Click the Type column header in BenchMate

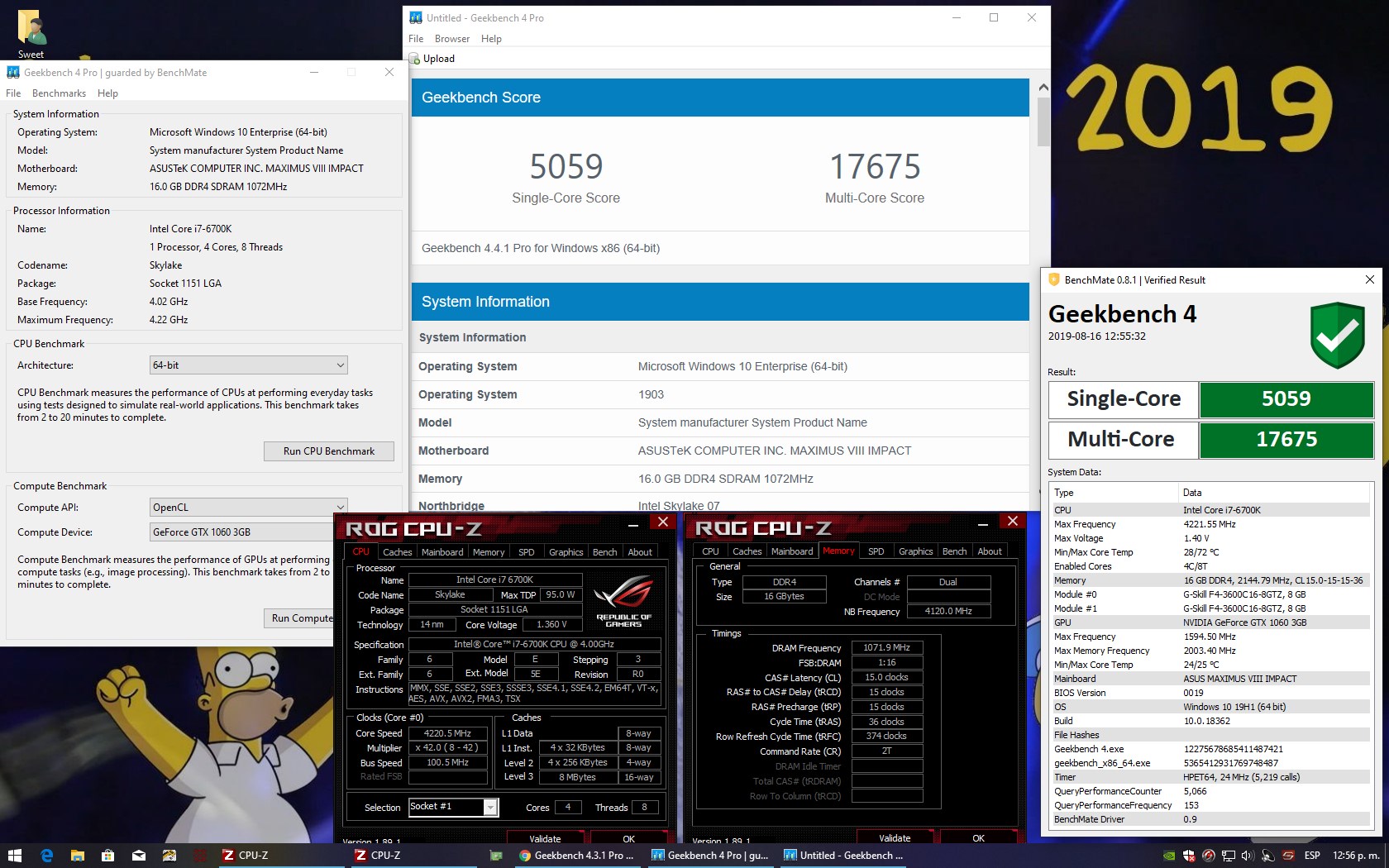coord(1115,493)
